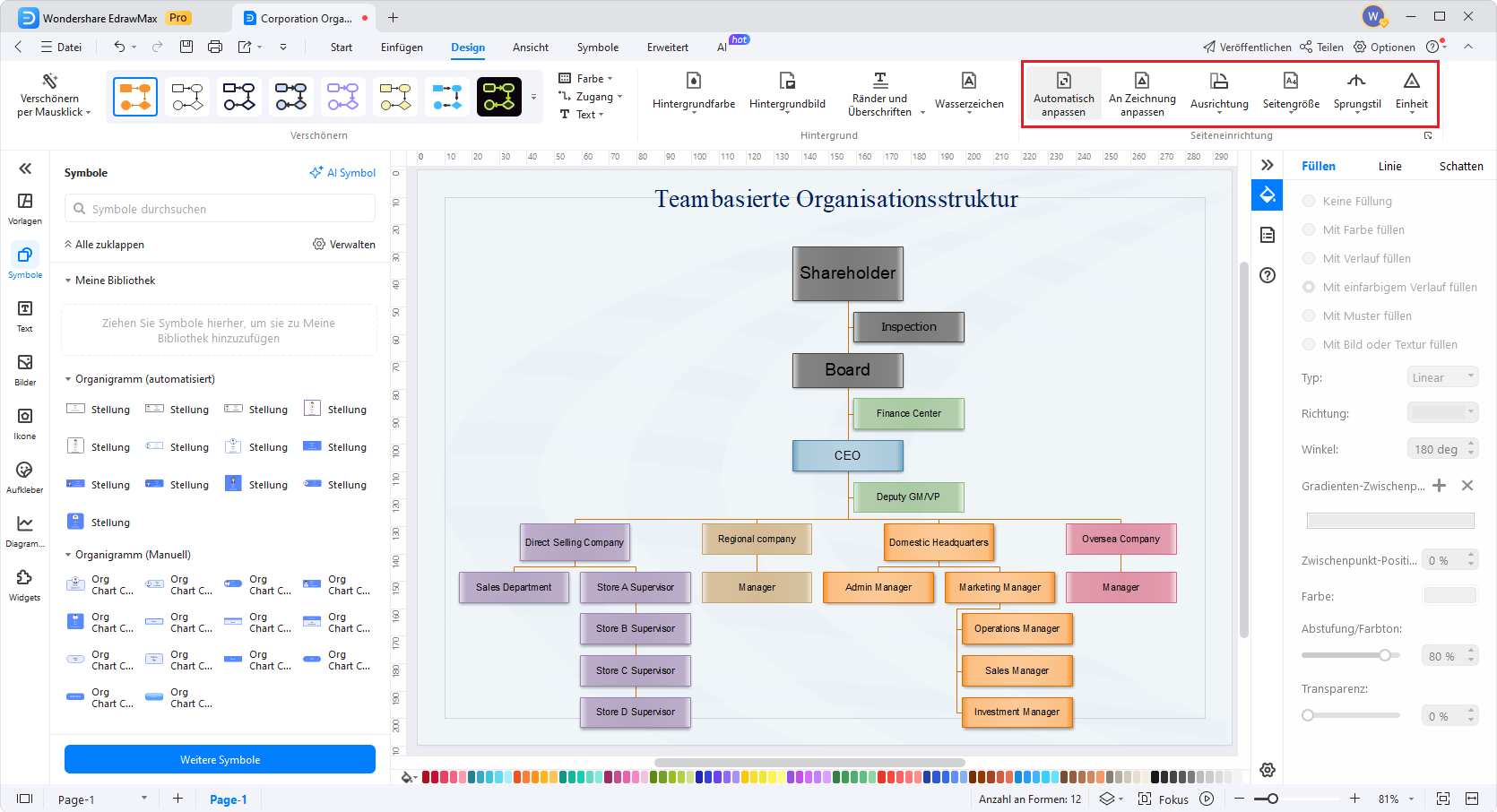Click the Veröffentlichen button
The width and height of the screenshot is (1497, 812).
coord(1247,47)
